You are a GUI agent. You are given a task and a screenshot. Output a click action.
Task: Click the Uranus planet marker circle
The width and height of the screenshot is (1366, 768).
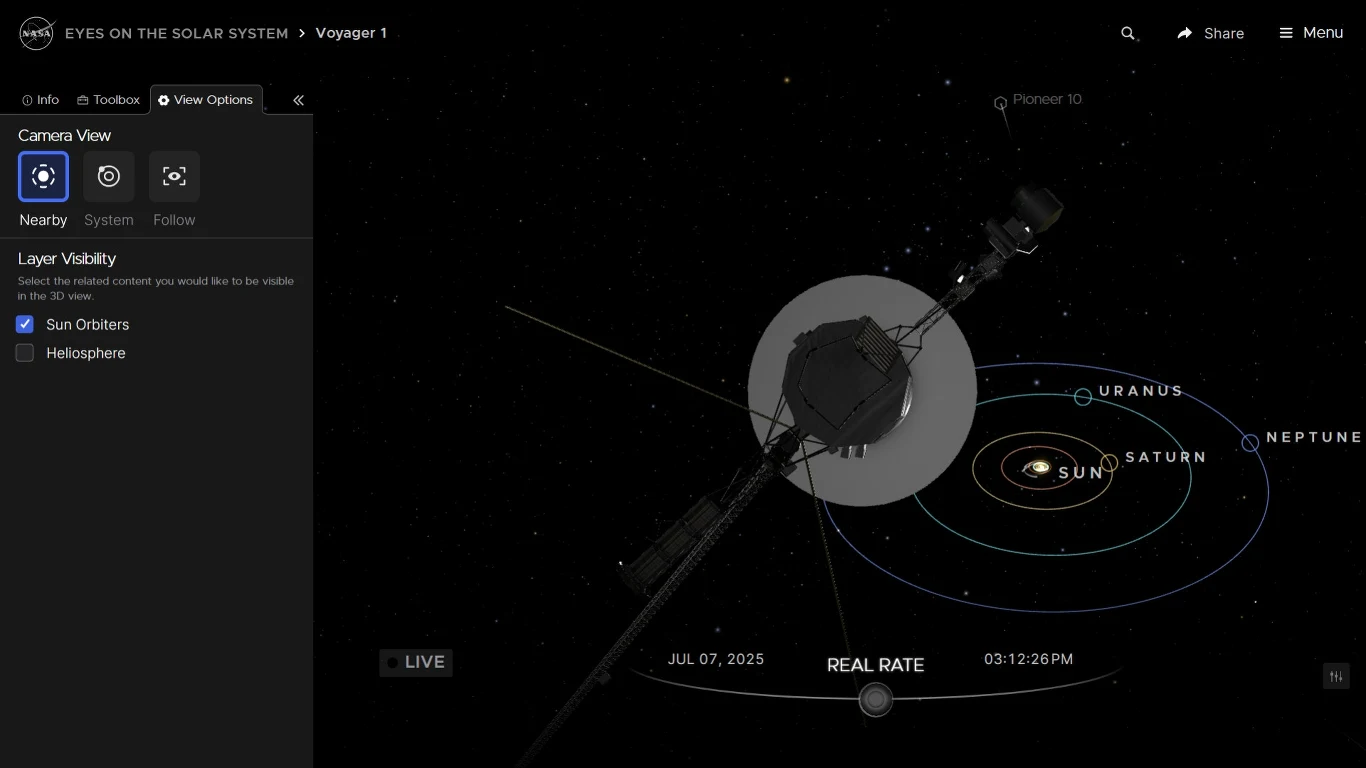point(1083,397)
